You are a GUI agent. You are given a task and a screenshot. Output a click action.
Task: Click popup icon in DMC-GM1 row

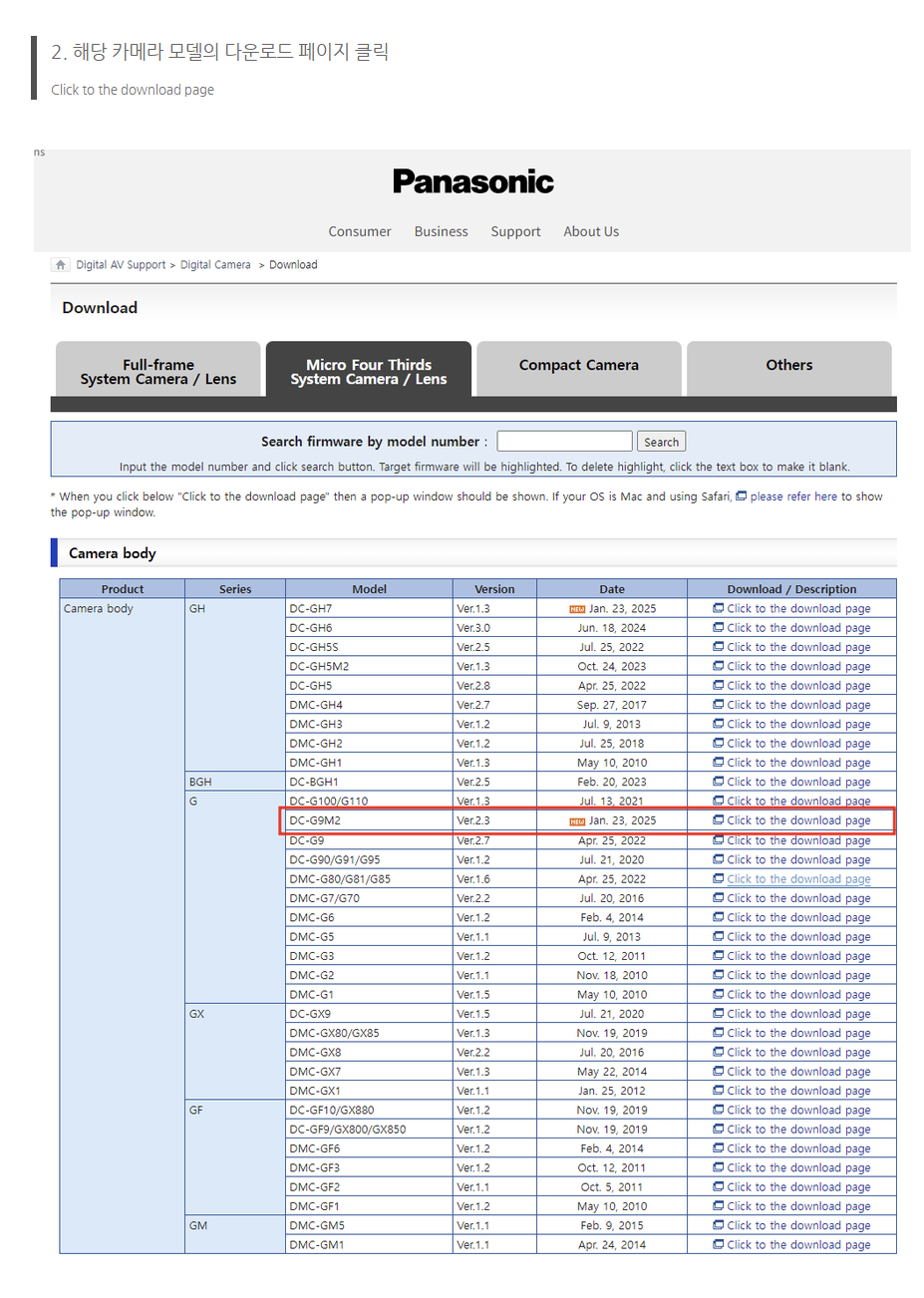click(718, 1244)
